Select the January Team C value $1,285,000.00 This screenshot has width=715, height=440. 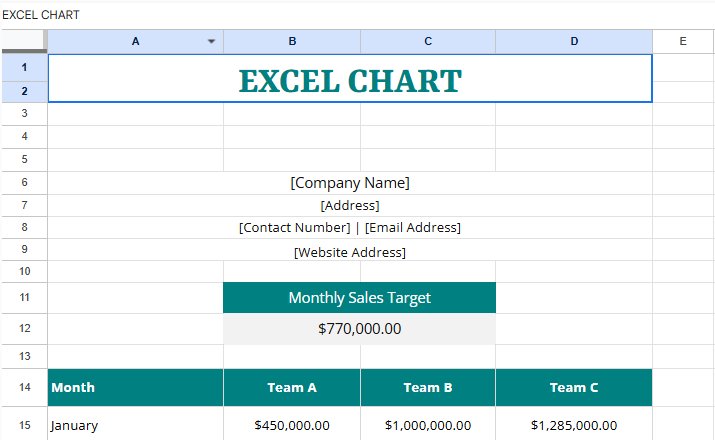pos(574,425)
